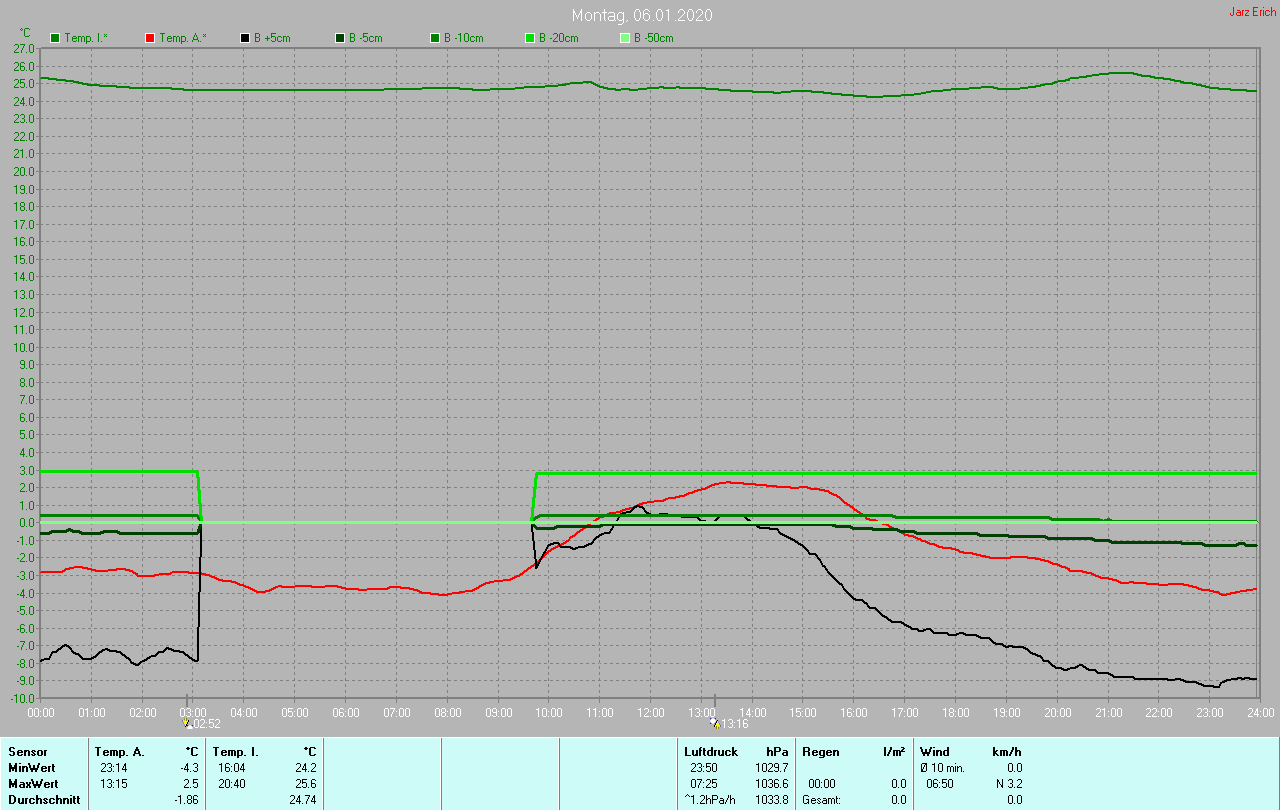Click the bright green B -20cm swatch
Screen dimensions: 1280x810
[x=530, y=38]
